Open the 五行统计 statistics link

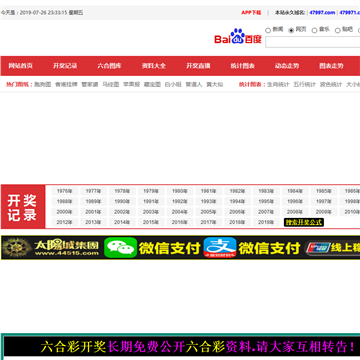pyautogui.click(x=305, y=85)
